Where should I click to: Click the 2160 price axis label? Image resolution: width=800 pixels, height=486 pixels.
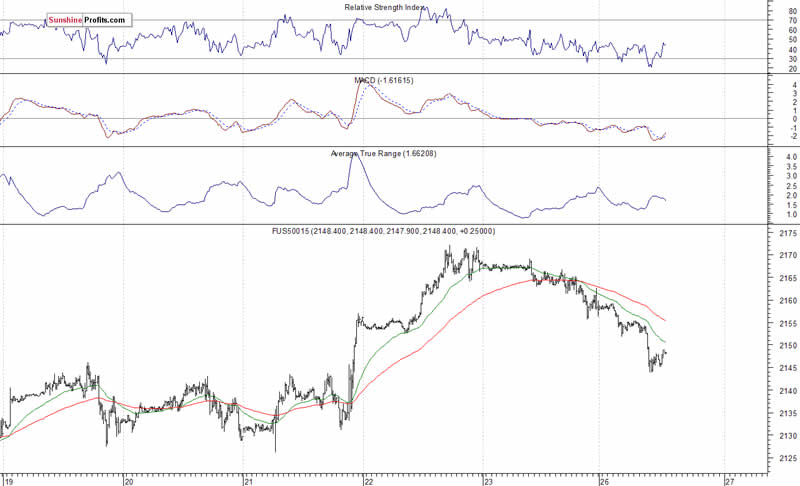pyautogui.click(x=788, y=300)
